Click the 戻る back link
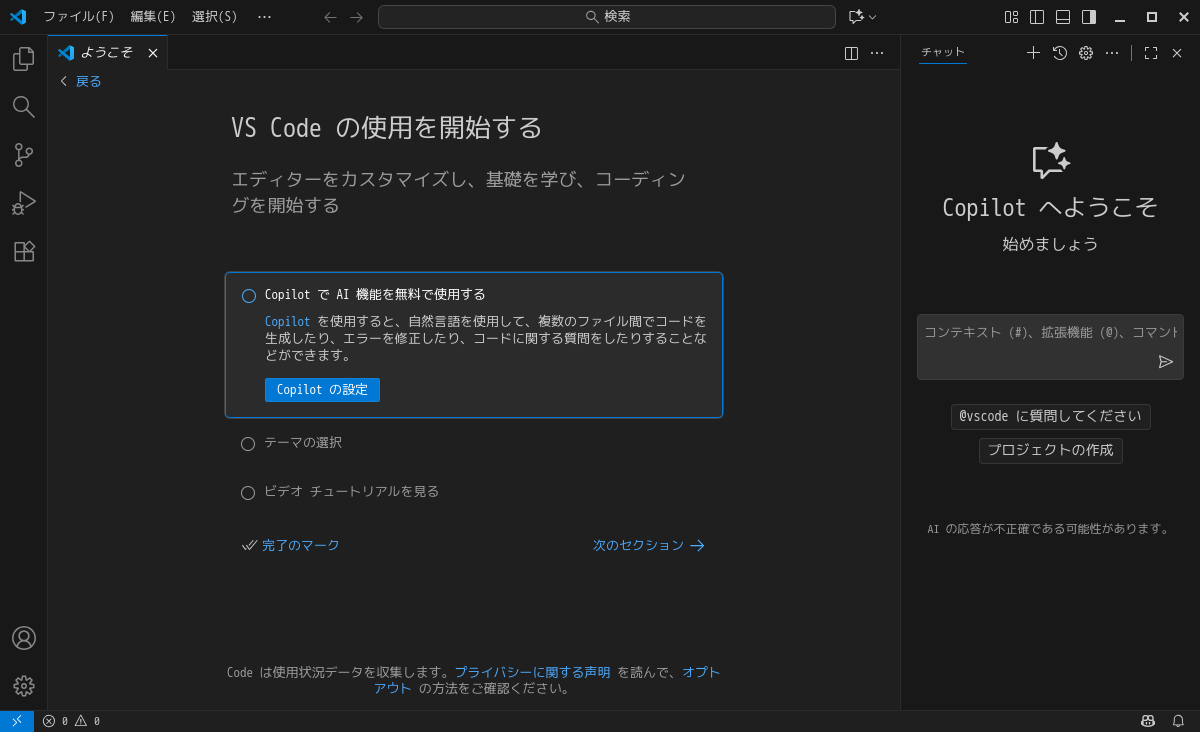Screen dimensions: 1200x732 click(x=81, y=81)
